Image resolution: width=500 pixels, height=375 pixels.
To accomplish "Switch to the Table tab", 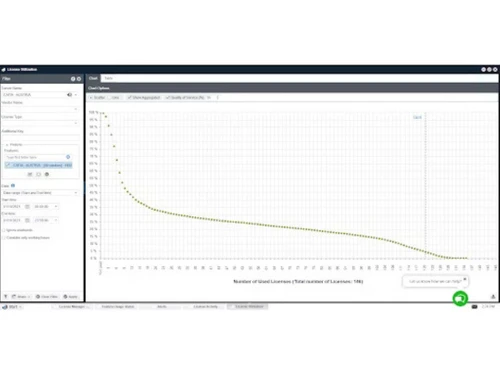I will pos(108,78).
